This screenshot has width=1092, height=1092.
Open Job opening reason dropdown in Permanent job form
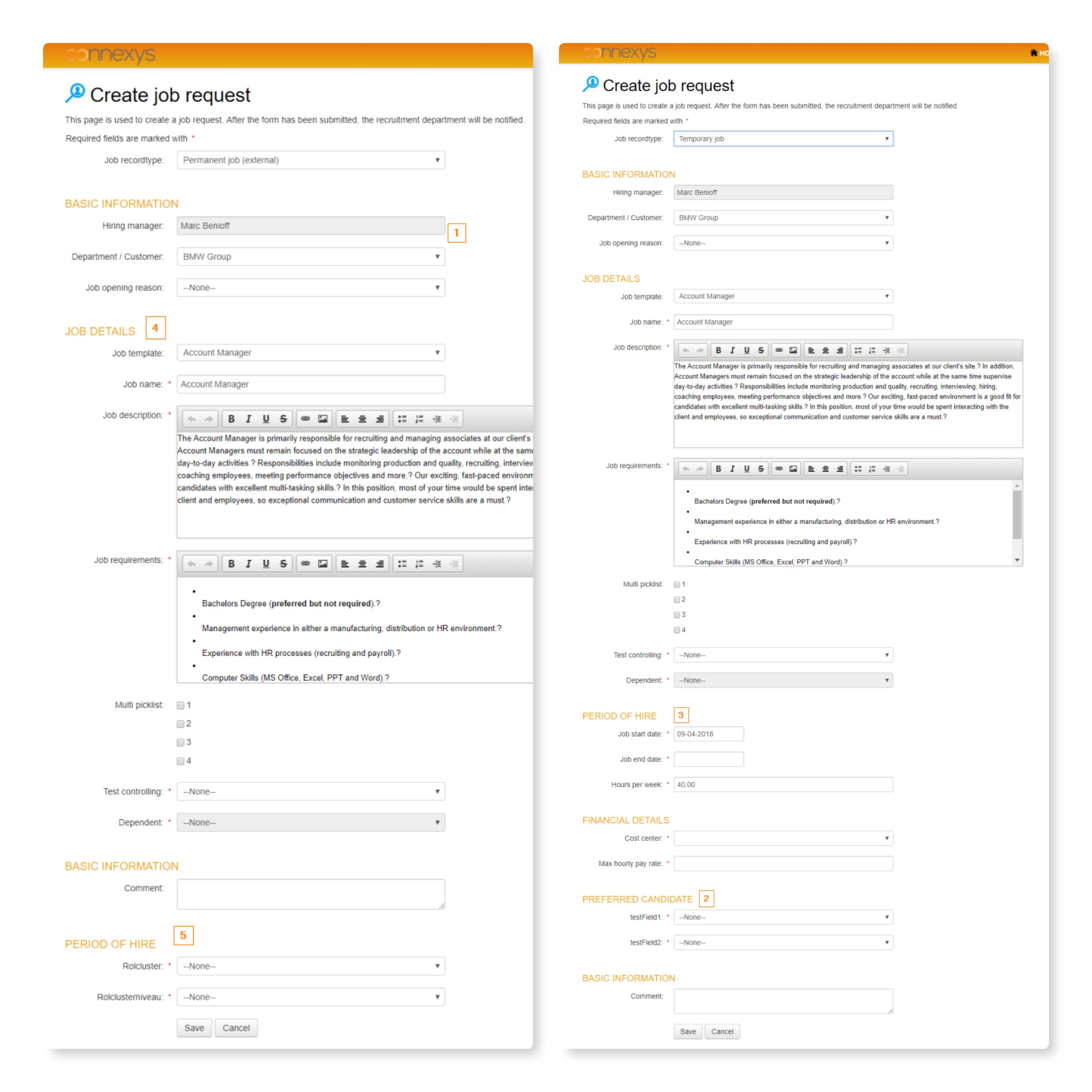click(311, 288)
